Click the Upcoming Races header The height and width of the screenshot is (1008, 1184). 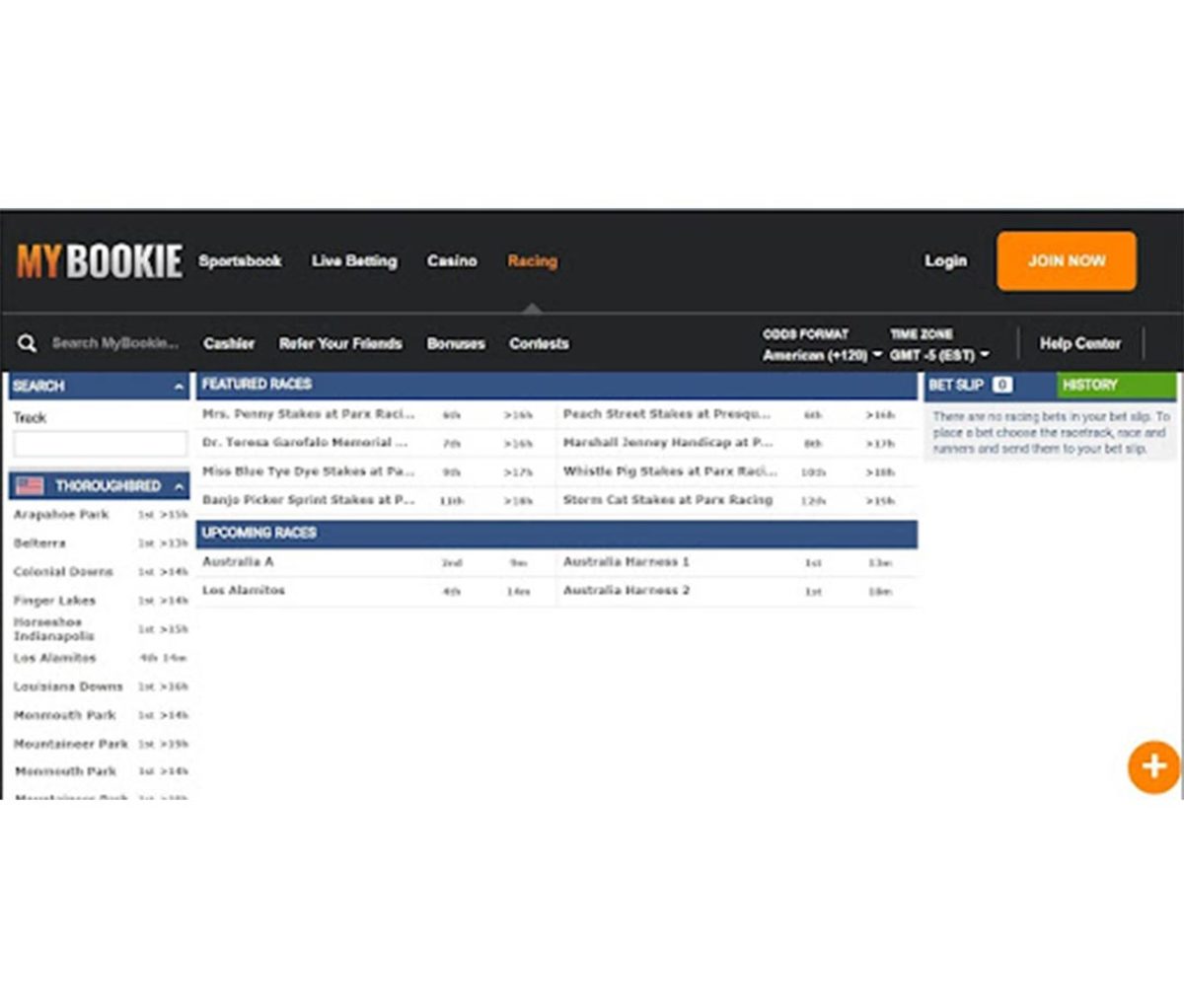click(x=556, y=534)
